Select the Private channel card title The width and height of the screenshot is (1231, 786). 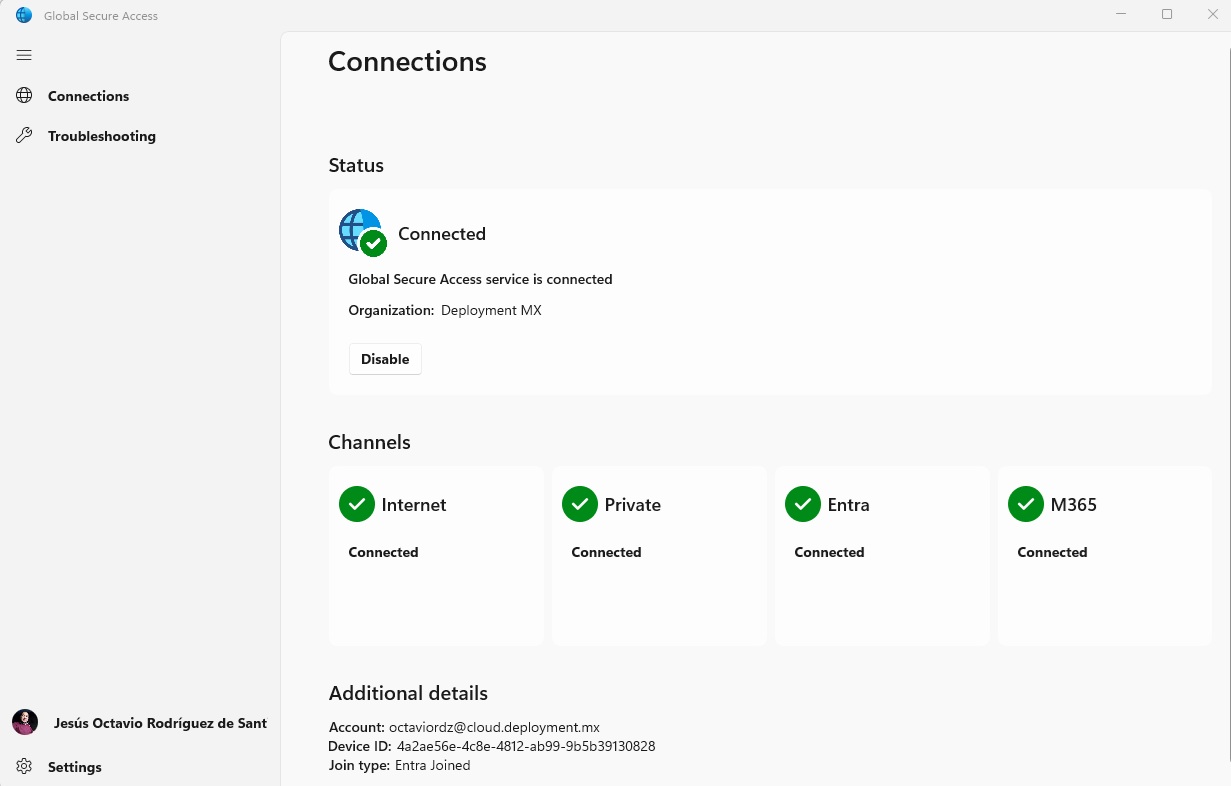[633, 505]
